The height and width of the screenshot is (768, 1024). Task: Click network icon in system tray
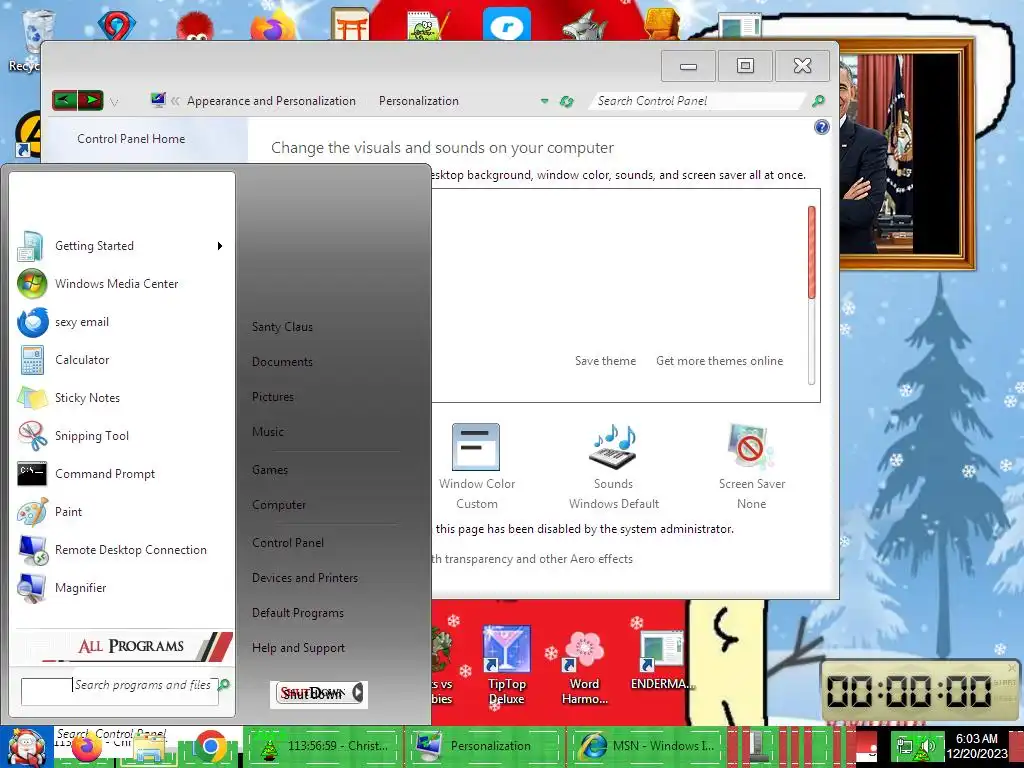906,746
